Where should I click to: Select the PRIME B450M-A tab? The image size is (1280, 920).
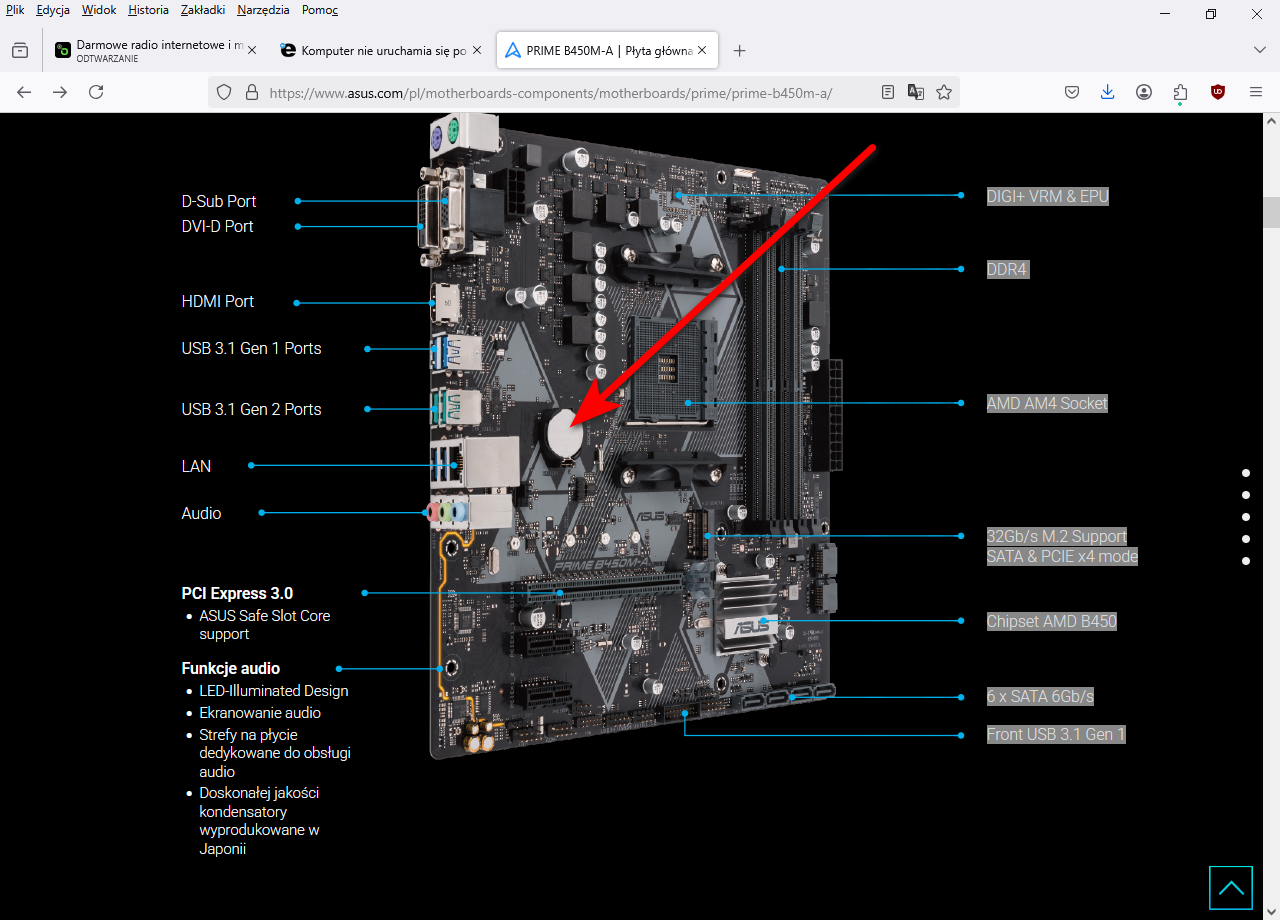(x=607, y=50)
